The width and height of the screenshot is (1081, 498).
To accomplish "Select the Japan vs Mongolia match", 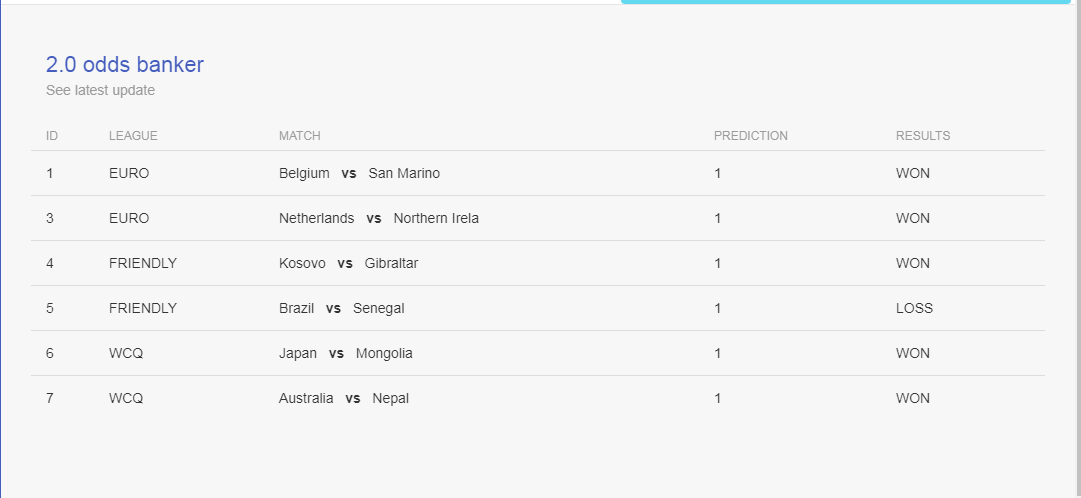I will (x=345, y=353).
